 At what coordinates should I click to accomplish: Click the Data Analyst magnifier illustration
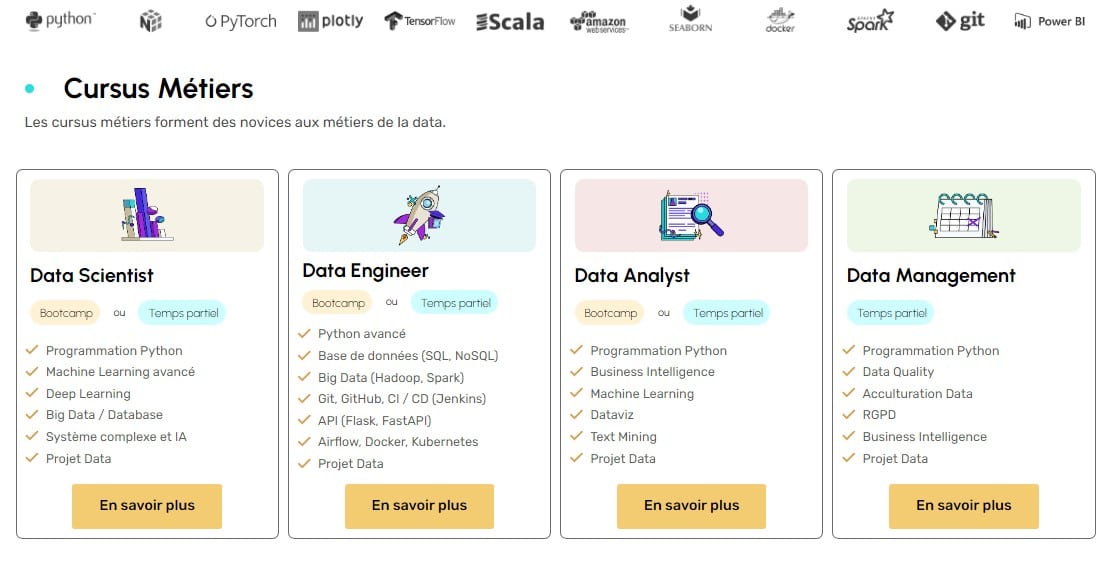point(692,215)
